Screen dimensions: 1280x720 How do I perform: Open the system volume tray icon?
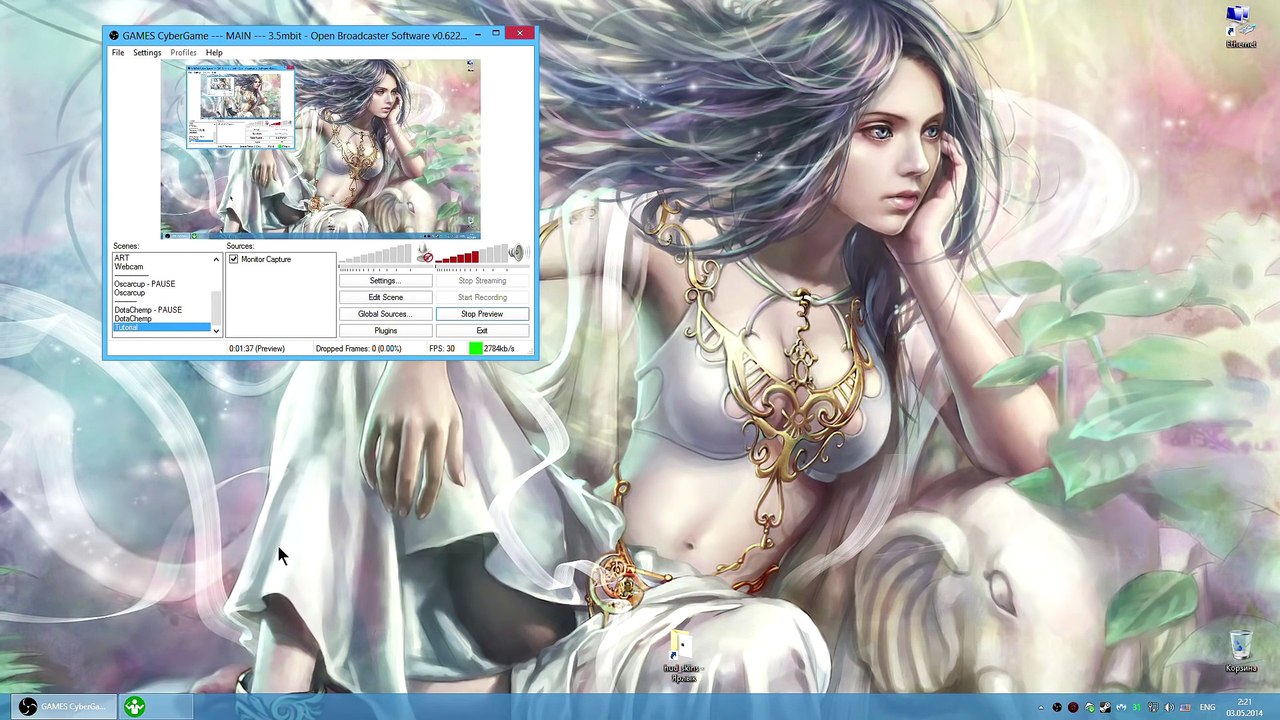(x=1169, y=708)
